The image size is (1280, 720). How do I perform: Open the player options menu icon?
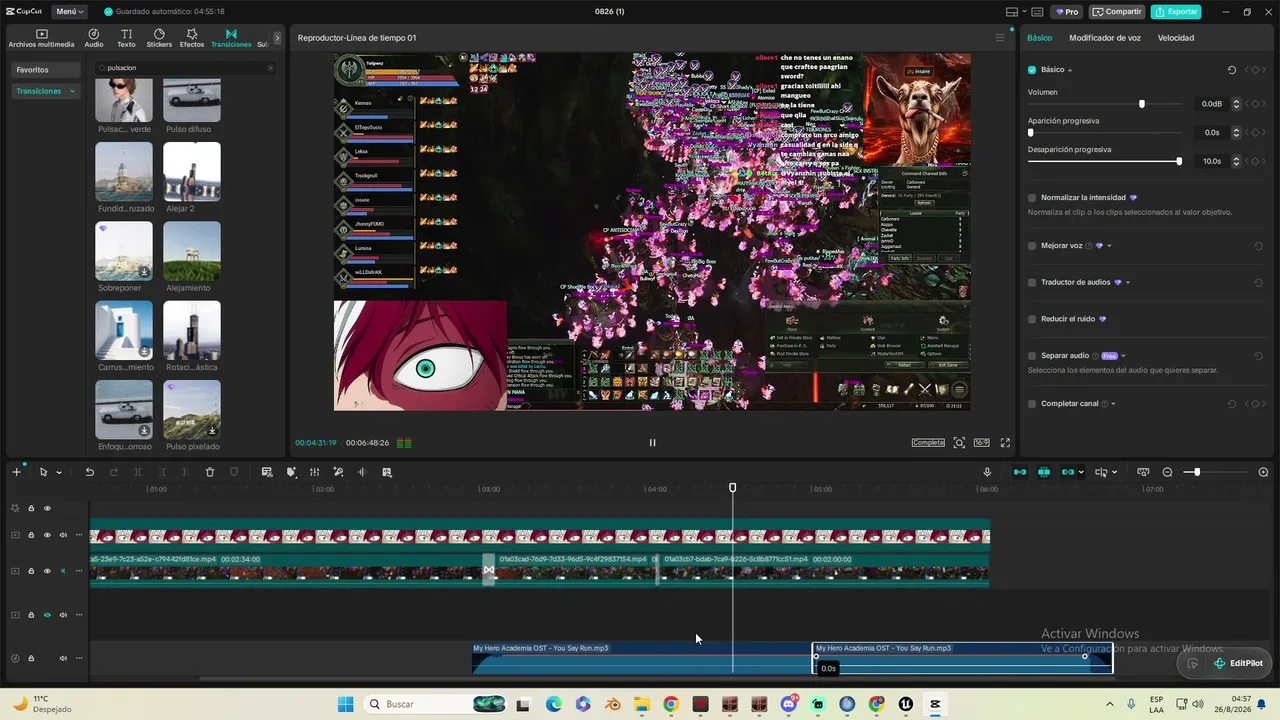click(x=999, y=38)
